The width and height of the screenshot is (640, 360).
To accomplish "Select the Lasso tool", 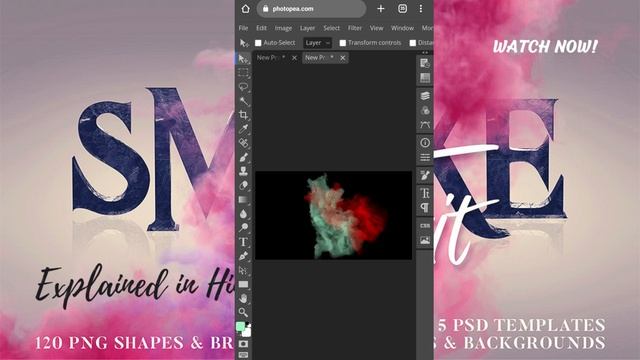I will pyautogui.click(x=243, y=87).
